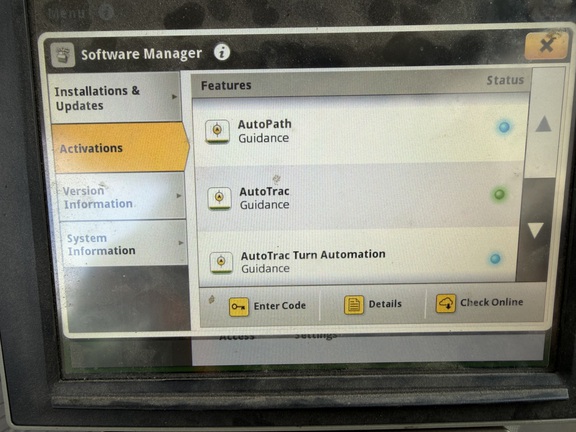Expand Version Information submenu arrow
Viewport: 576px width, 432px height.
(x=179, y=196)
